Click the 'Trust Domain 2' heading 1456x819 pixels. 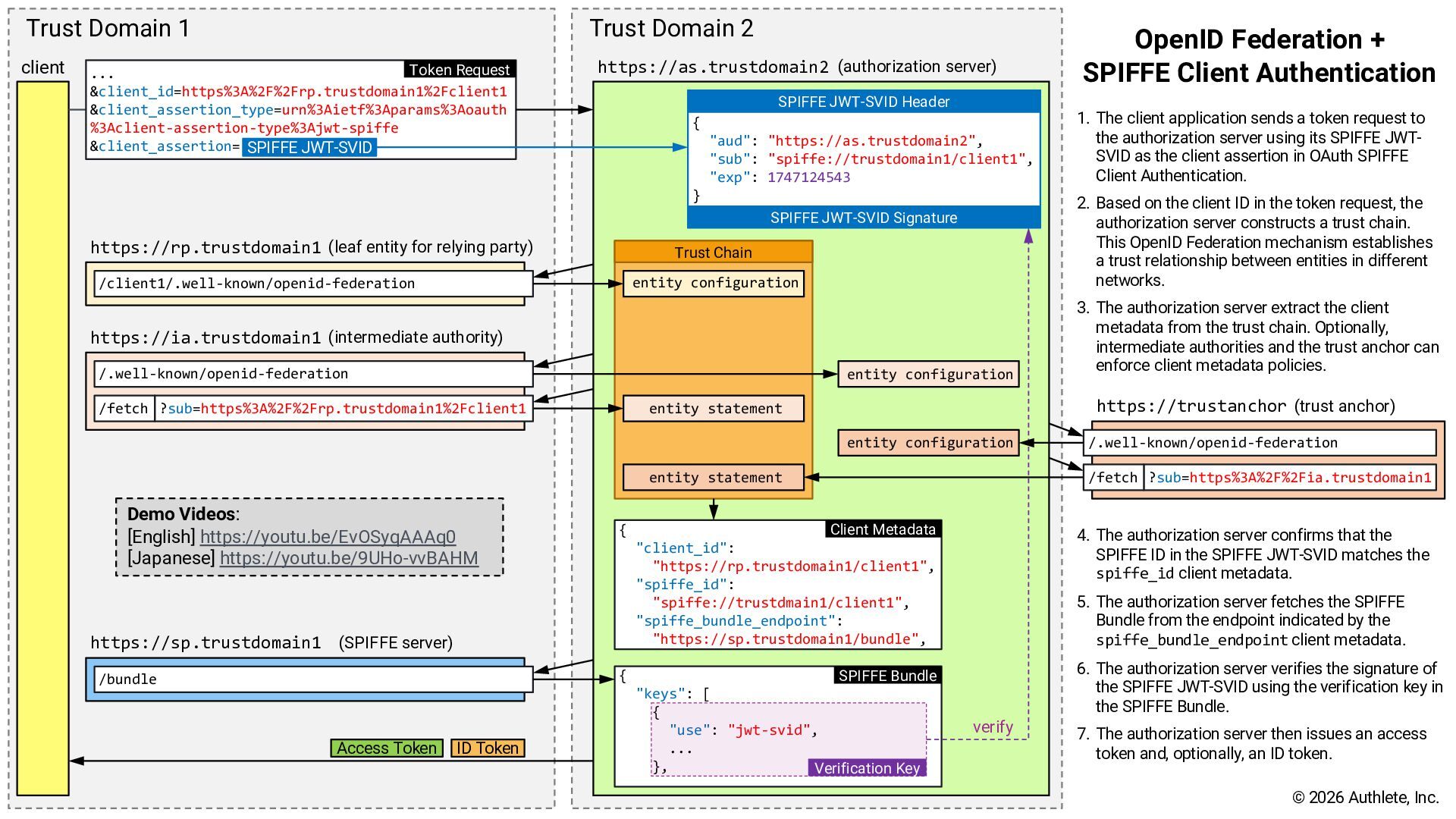tap(671, 29)
